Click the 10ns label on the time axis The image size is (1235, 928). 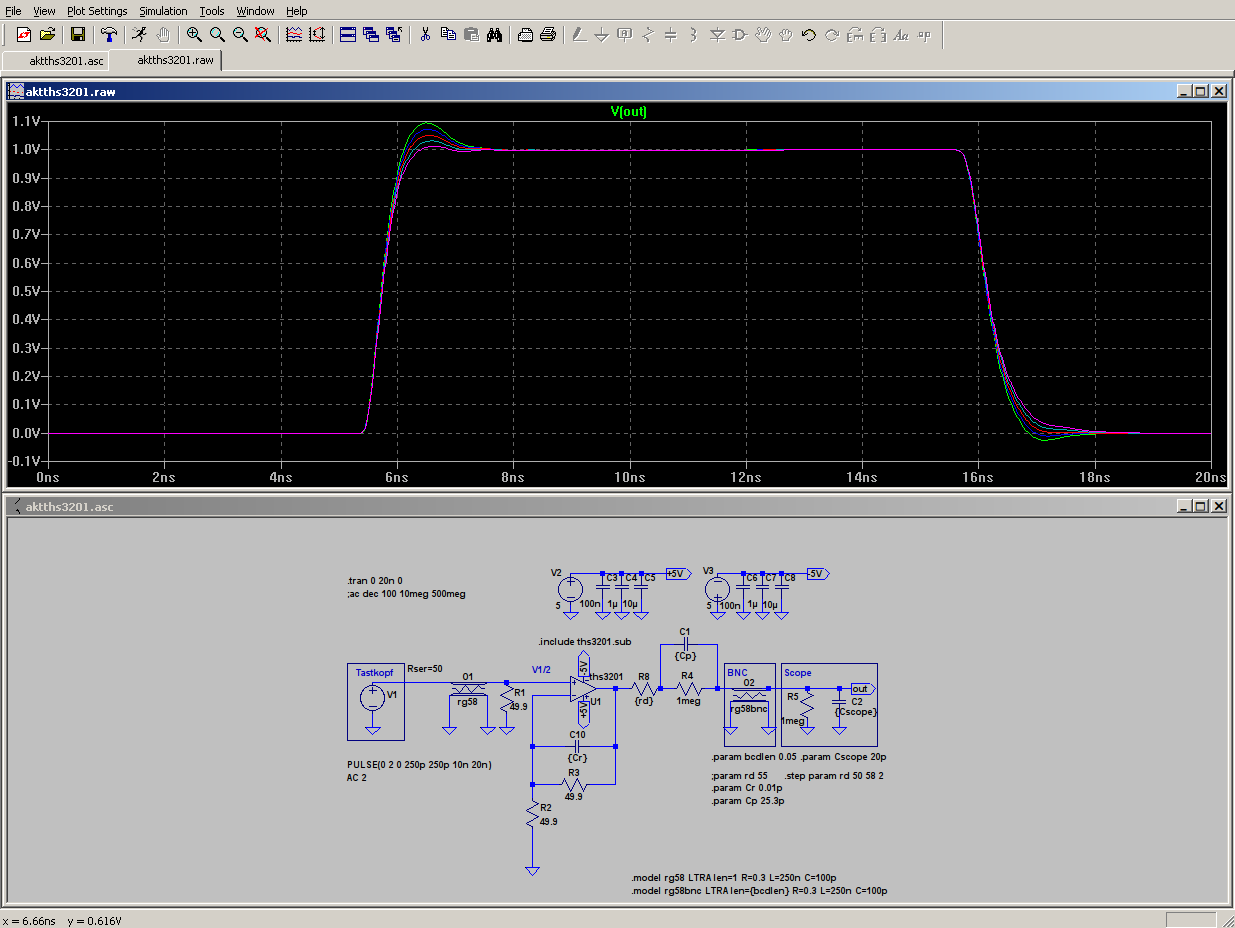click(x=629, y=478)
